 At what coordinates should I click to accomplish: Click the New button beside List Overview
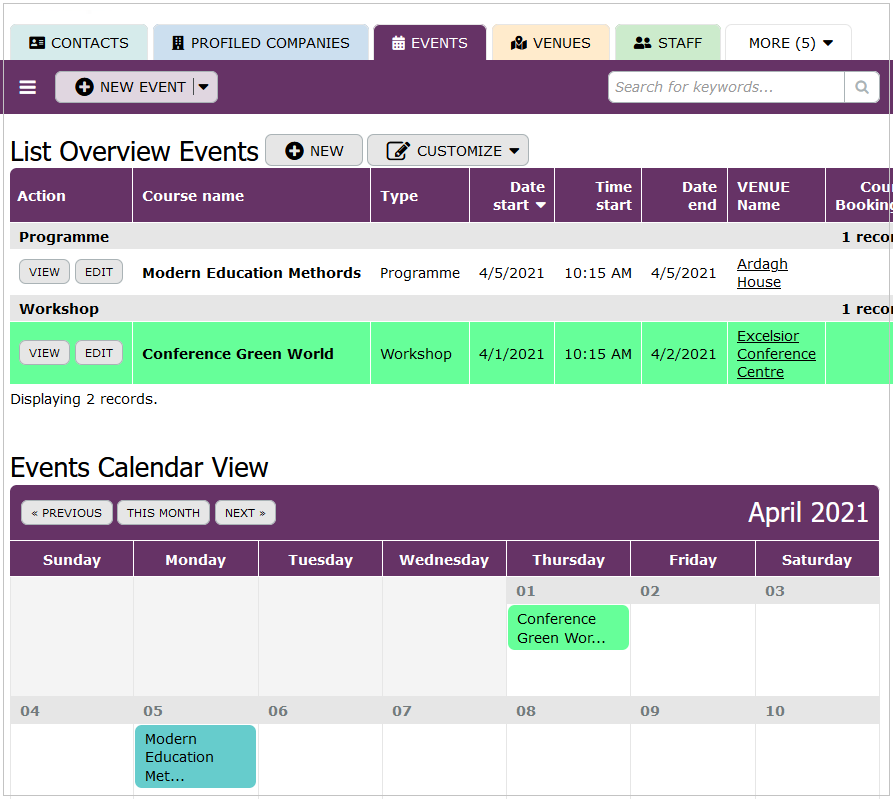(x=314, y=151)
